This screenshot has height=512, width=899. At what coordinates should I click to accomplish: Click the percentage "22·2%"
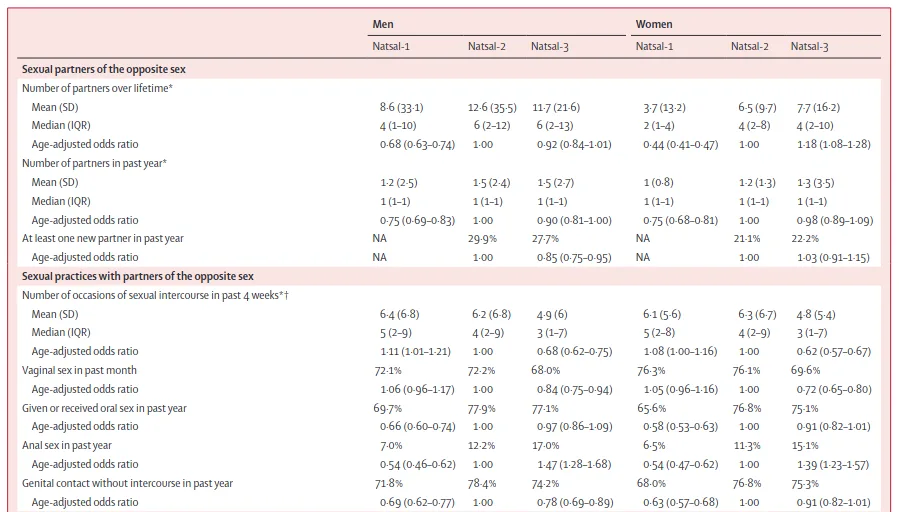(x=805, y=239)
